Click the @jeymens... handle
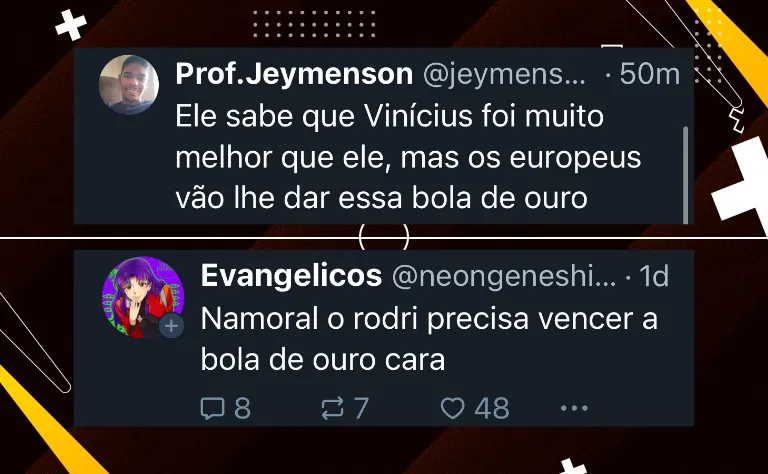768x474 pixels. (x=504, y=75)
